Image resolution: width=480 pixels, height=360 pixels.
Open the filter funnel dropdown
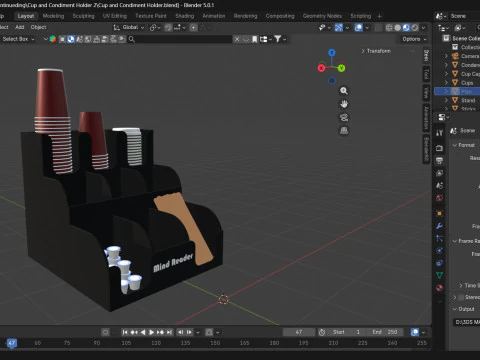280,39
